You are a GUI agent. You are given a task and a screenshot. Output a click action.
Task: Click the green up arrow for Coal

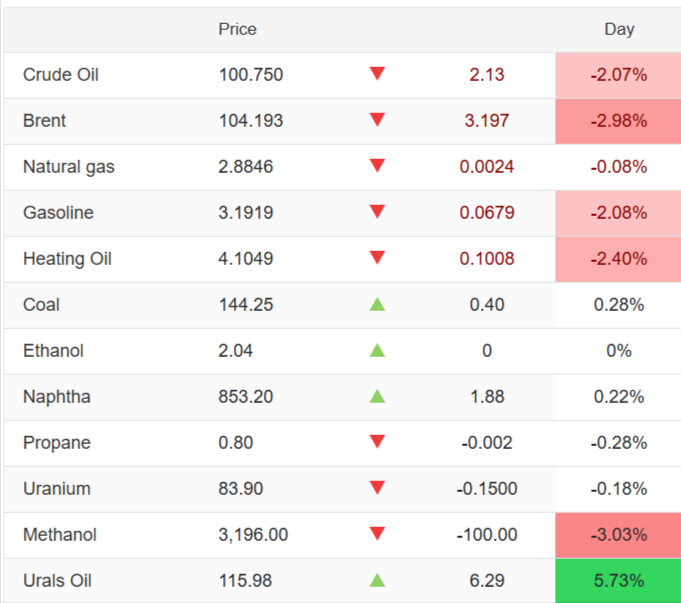(x=377, y=304)
